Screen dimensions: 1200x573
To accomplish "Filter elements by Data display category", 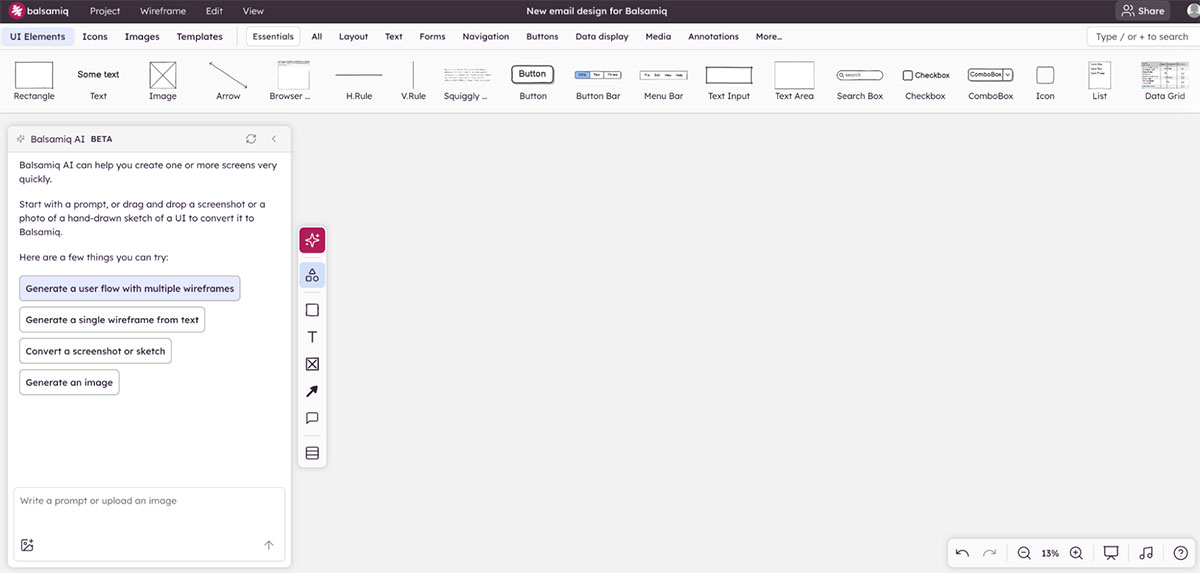I will click(x=602, y=36).
